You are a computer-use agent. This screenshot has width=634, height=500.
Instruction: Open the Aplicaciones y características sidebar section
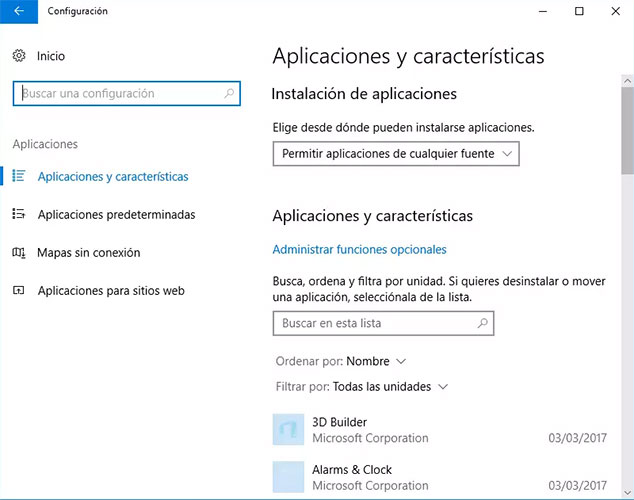coord(113,177)
